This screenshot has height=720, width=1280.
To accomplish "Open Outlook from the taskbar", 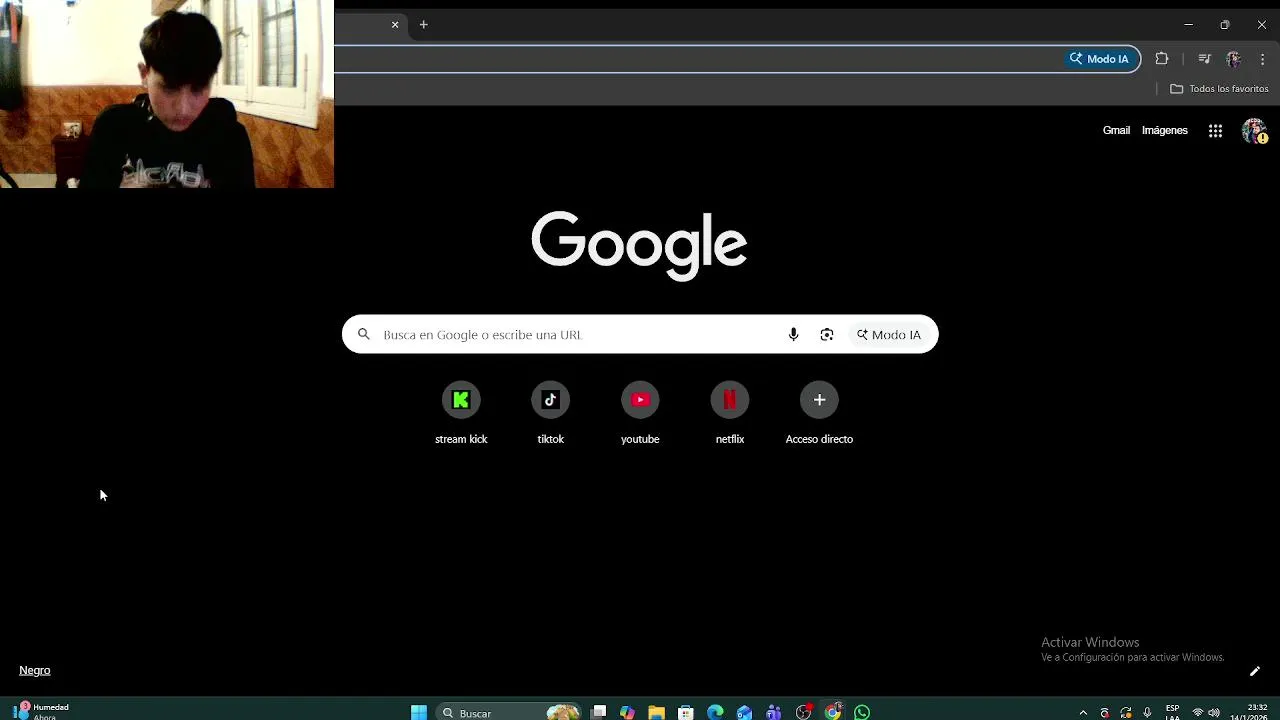I will tap(744, 713).
